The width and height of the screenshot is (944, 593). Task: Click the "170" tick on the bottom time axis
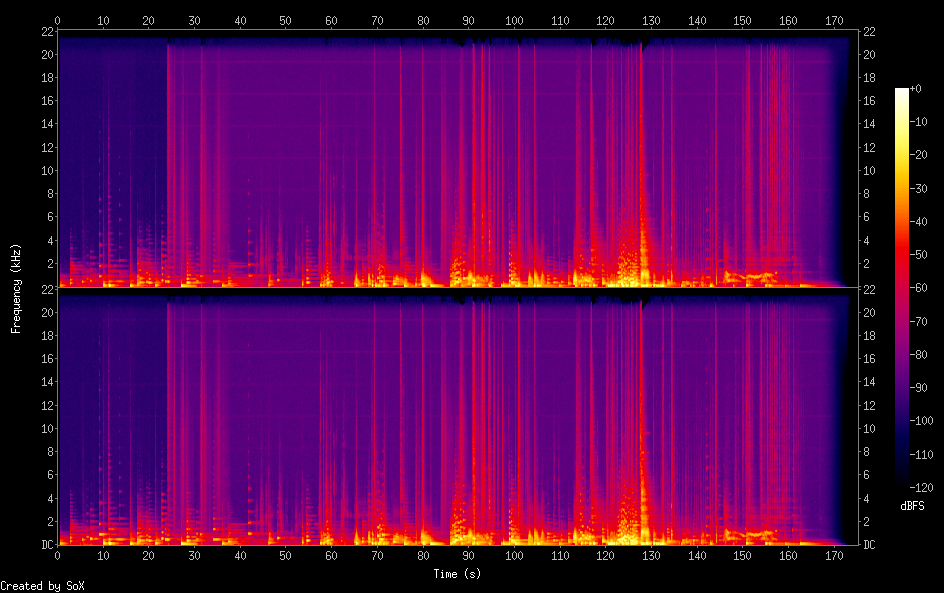click(834, 556)
